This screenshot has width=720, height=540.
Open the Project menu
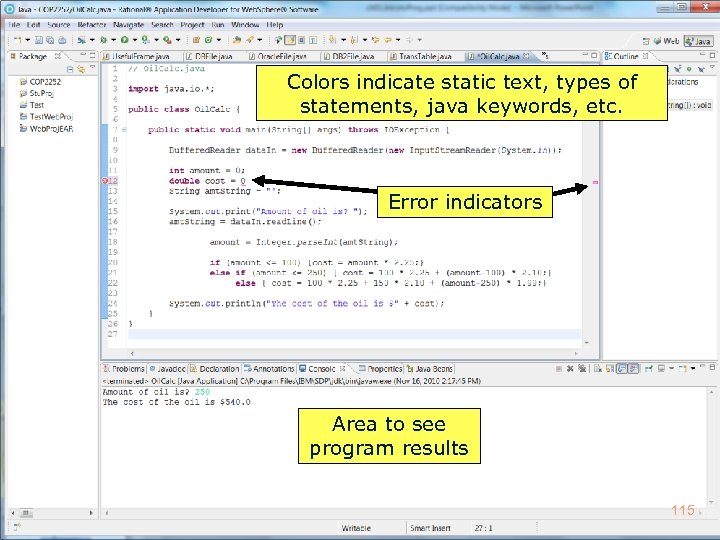click(192, 24)
